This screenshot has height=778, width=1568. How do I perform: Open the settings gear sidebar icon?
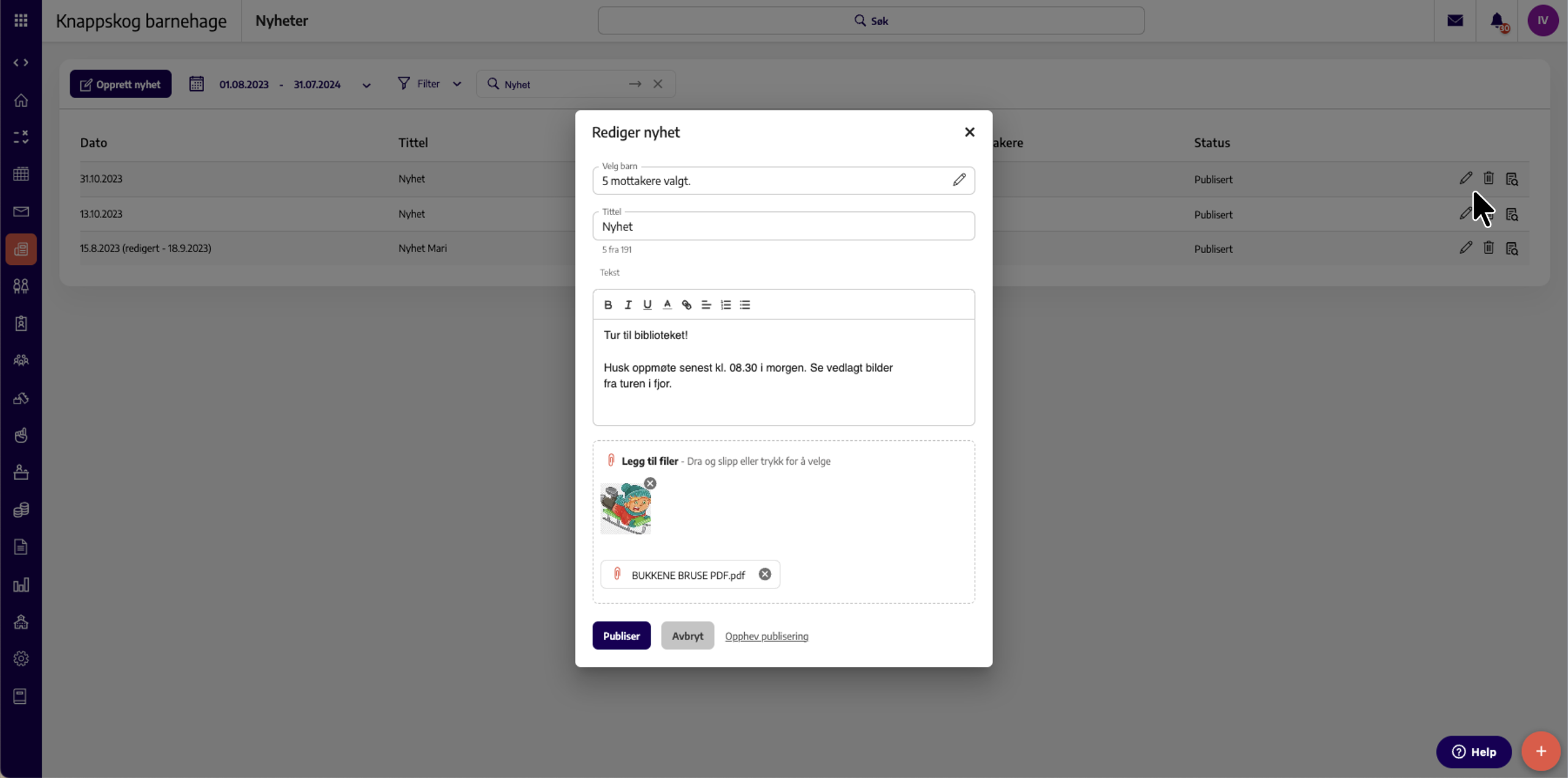click(x=21, y=658)
